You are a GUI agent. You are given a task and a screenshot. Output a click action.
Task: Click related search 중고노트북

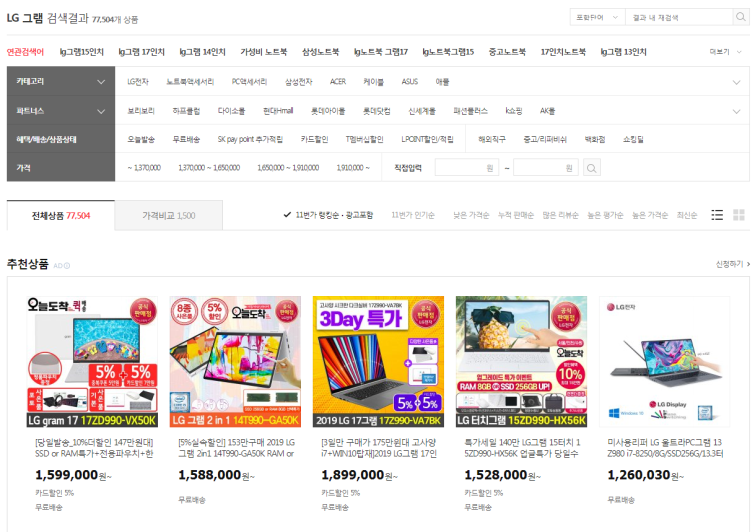click(507, 52)
